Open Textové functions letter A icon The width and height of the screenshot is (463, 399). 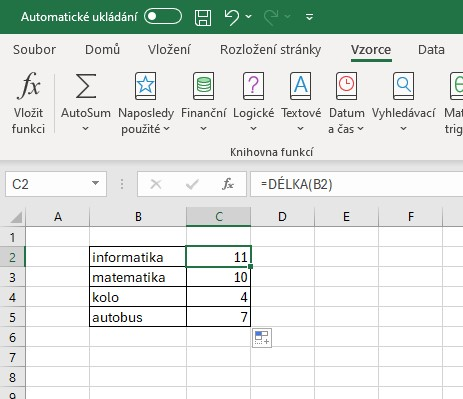click(301, 86)
